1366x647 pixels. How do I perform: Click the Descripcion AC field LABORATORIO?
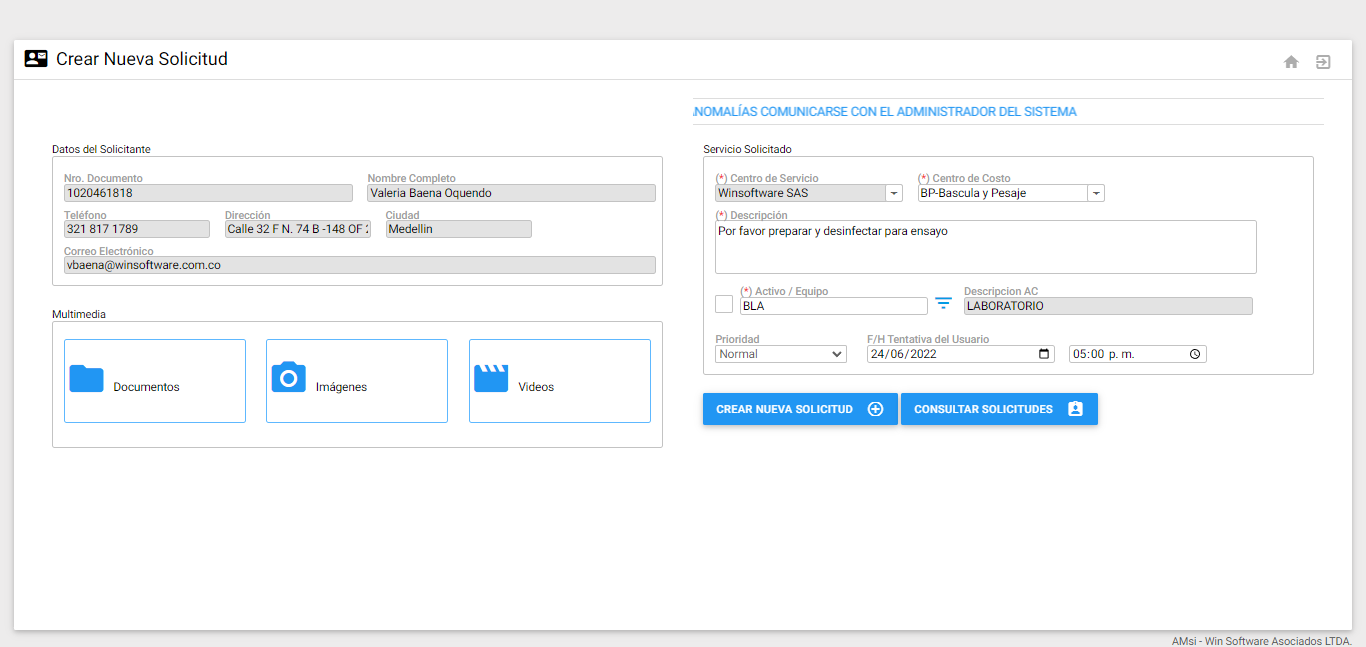tap(1108, 306)
